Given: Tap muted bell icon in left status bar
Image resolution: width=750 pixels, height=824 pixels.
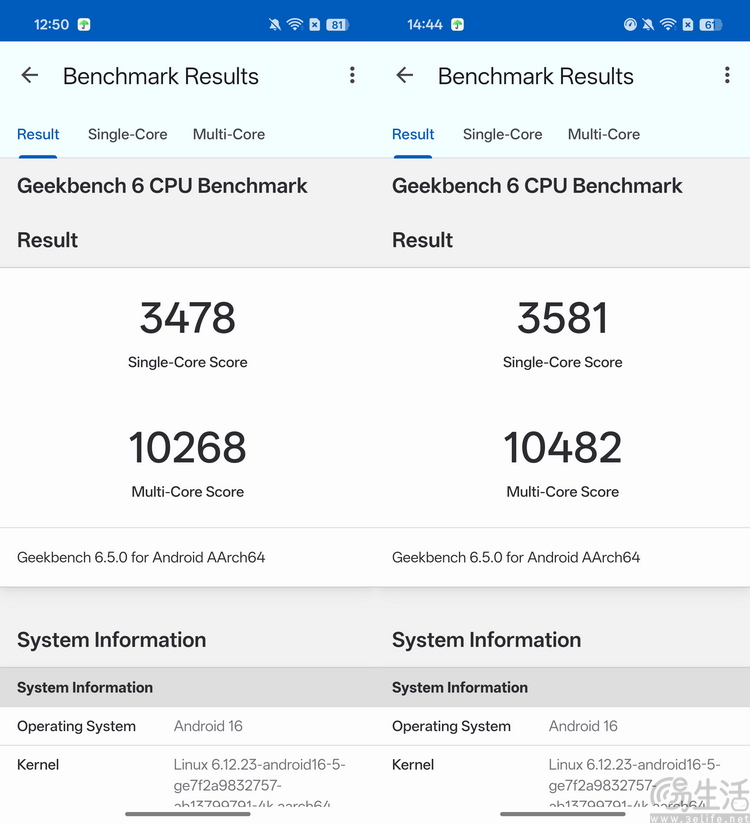Looking at the screenshot, I should tap(275, 24).
